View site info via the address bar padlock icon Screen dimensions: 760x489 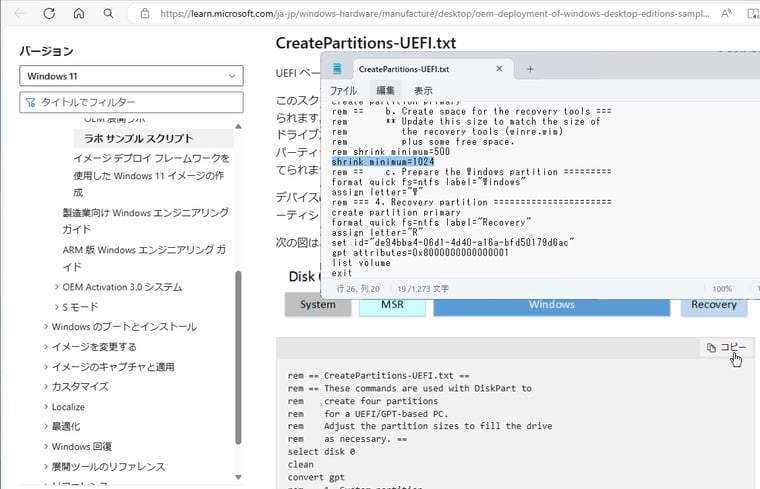144,14
